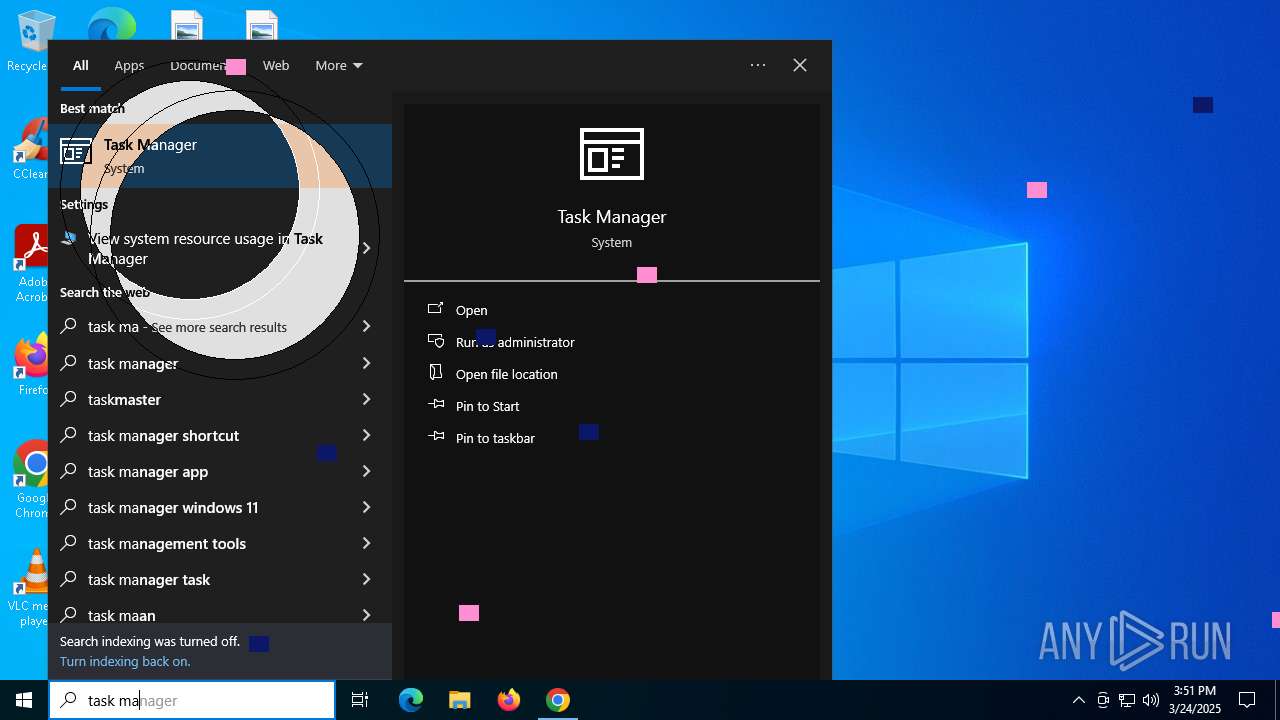
Task: Click the Start button on taskbar
Action: [x=24, y=700]
